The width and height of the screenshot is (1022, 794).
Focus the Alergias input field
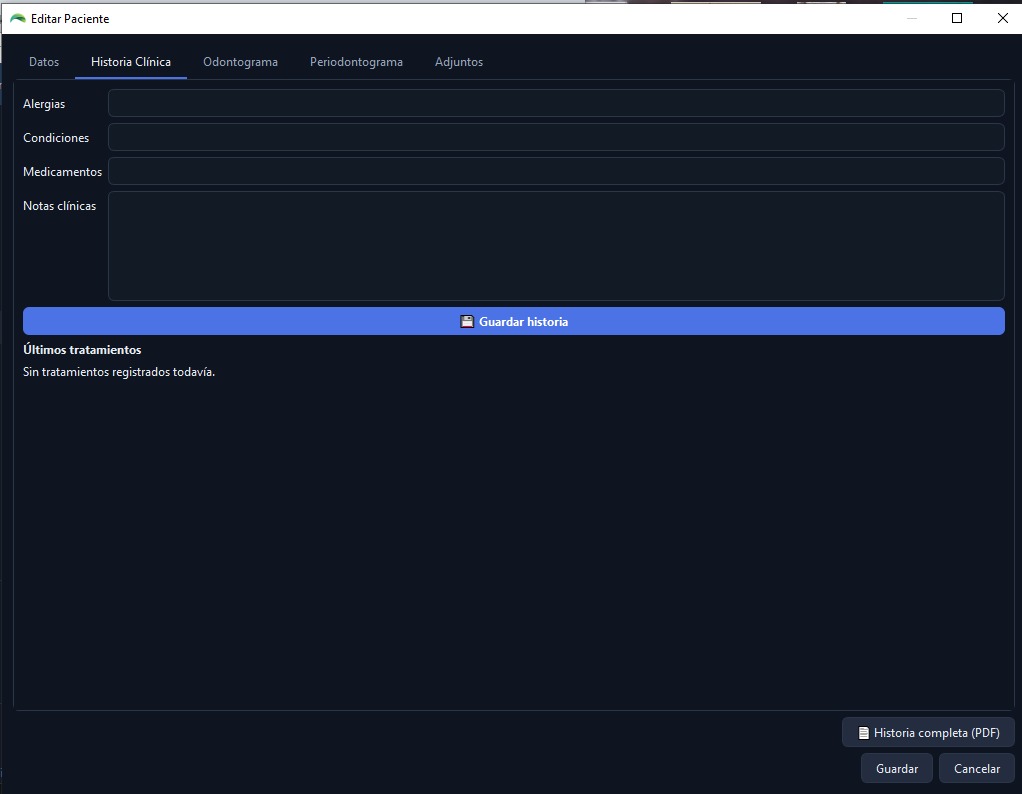(x=556, y=103)
